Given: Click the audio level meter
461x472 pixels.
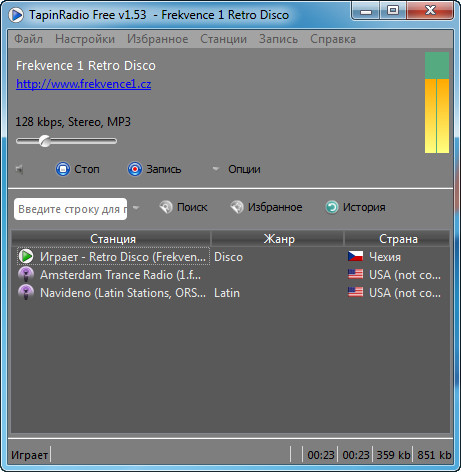Looking at the screenshot, I should [437, 103].
